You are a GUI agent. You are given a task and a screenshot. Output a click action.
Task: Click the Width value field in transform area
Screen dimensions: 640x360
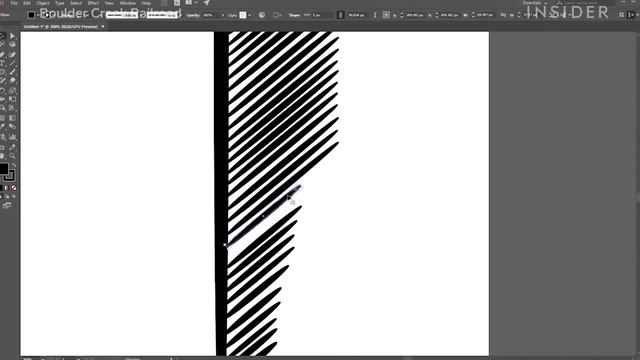click(485, 15)
